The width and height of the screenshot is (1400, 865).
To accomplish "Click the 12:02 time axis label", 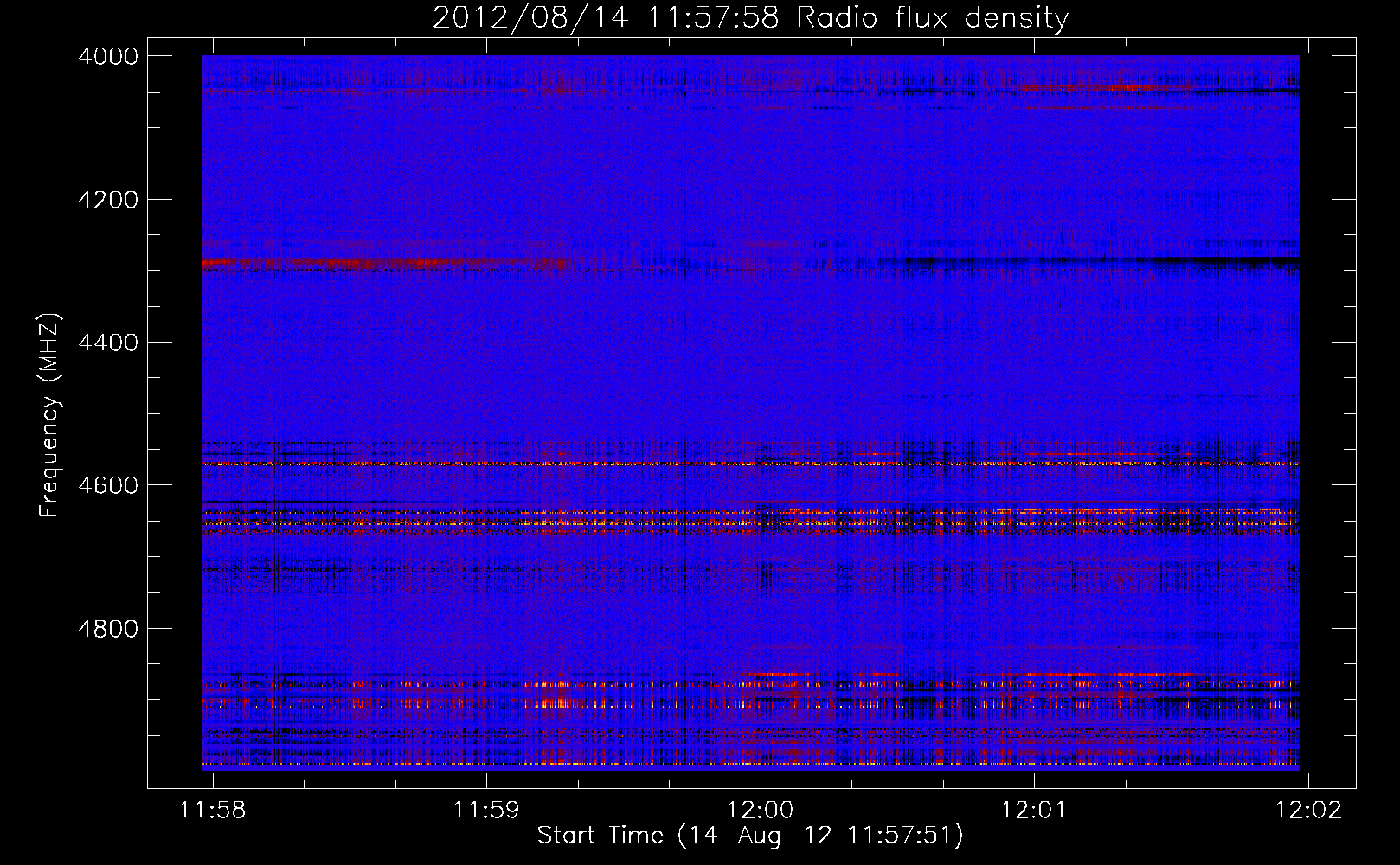I will point(1308,810).
